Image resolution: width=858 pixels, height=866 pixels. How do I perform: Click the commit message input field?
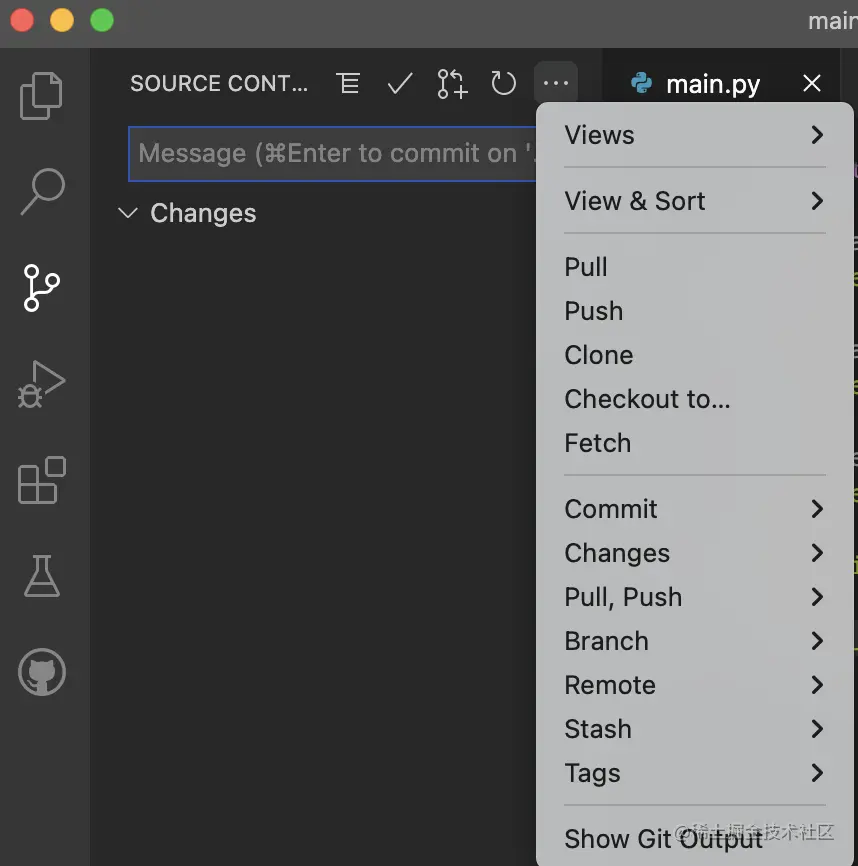[332, 154]
